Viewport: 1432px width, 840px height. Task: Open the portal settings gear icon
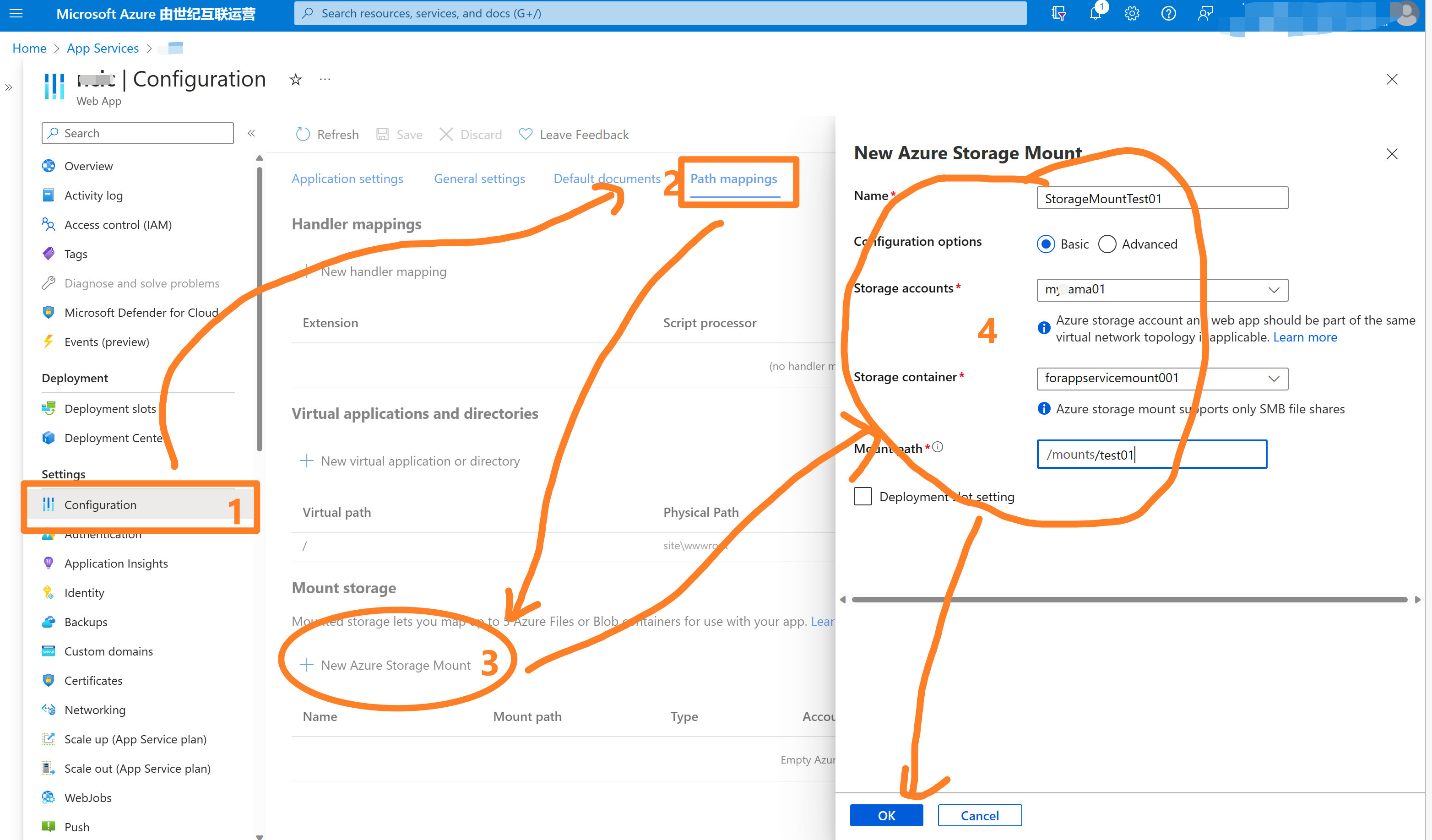(x=1132, y=14)
